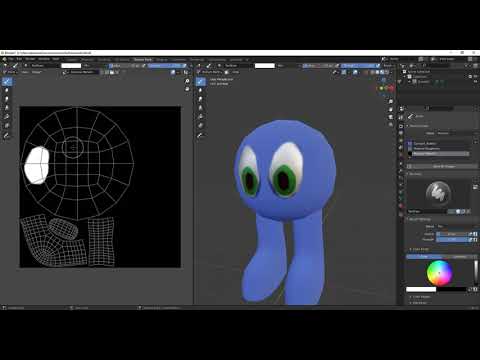480x360 pixels.
Task: Select the Clone tool in the 3D viewport
Action: [200, 108]
